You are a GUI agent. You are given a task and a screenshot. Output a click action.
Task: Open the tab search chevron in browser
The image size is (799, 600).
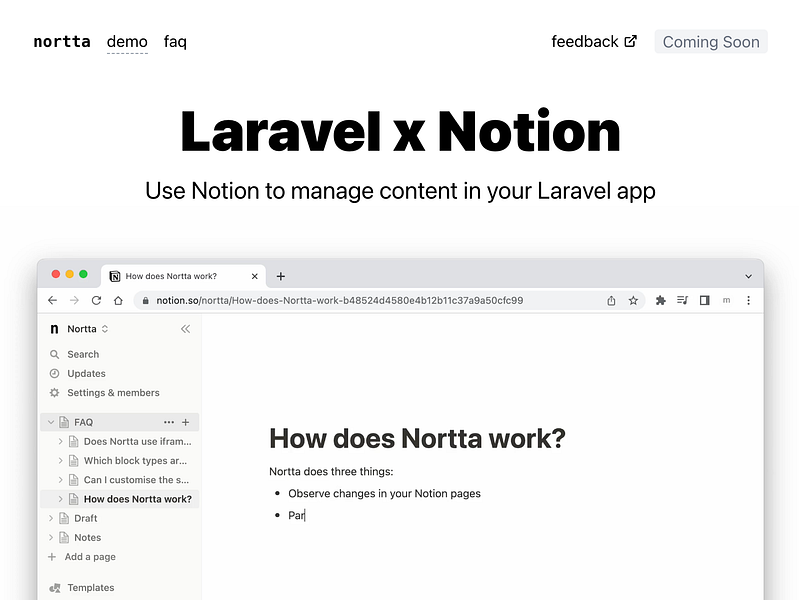click(x=748, y=276)
